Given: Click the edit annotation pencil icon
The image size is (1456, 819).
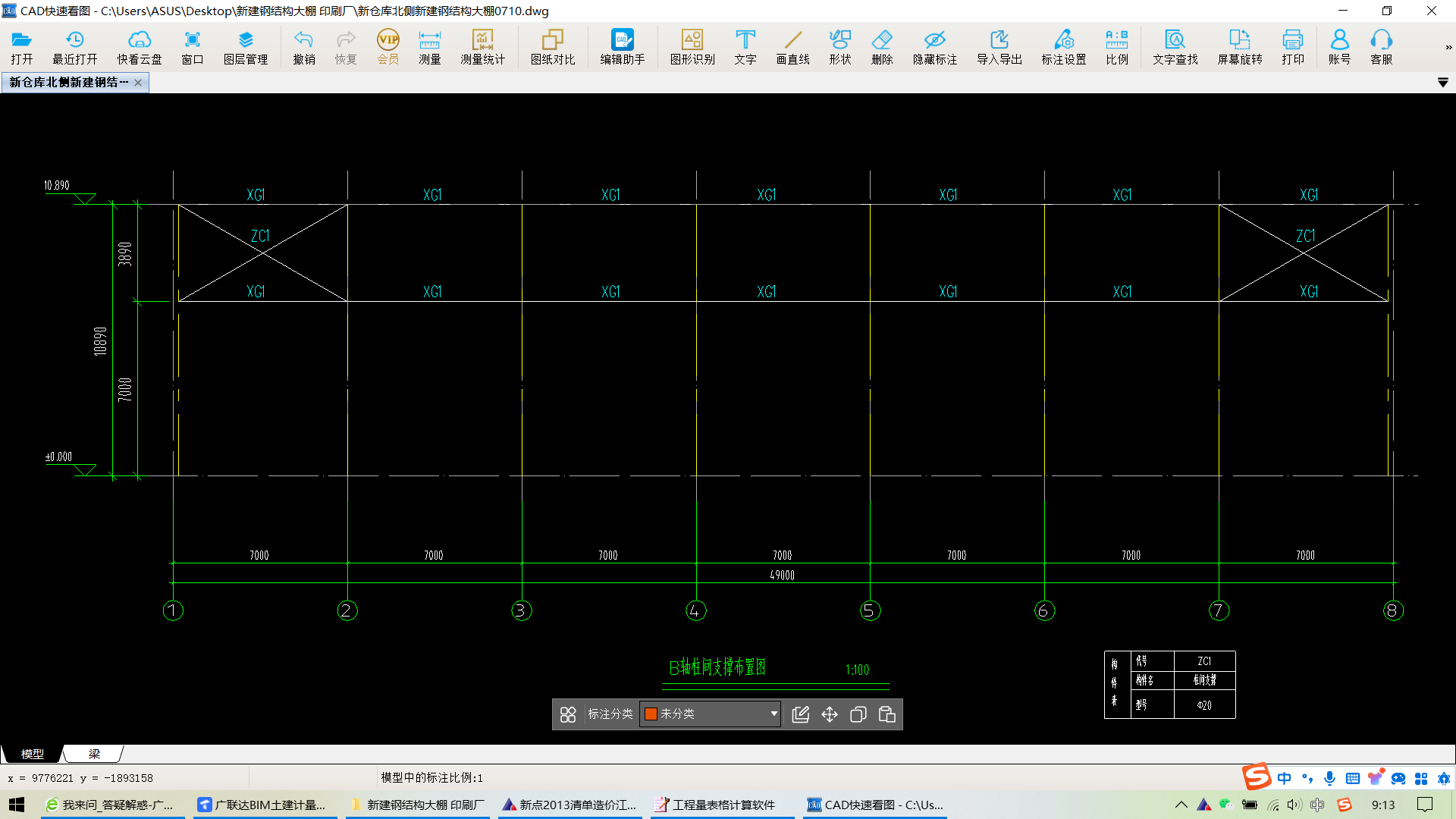Looking at the screenshot, I should pos(800,714).
